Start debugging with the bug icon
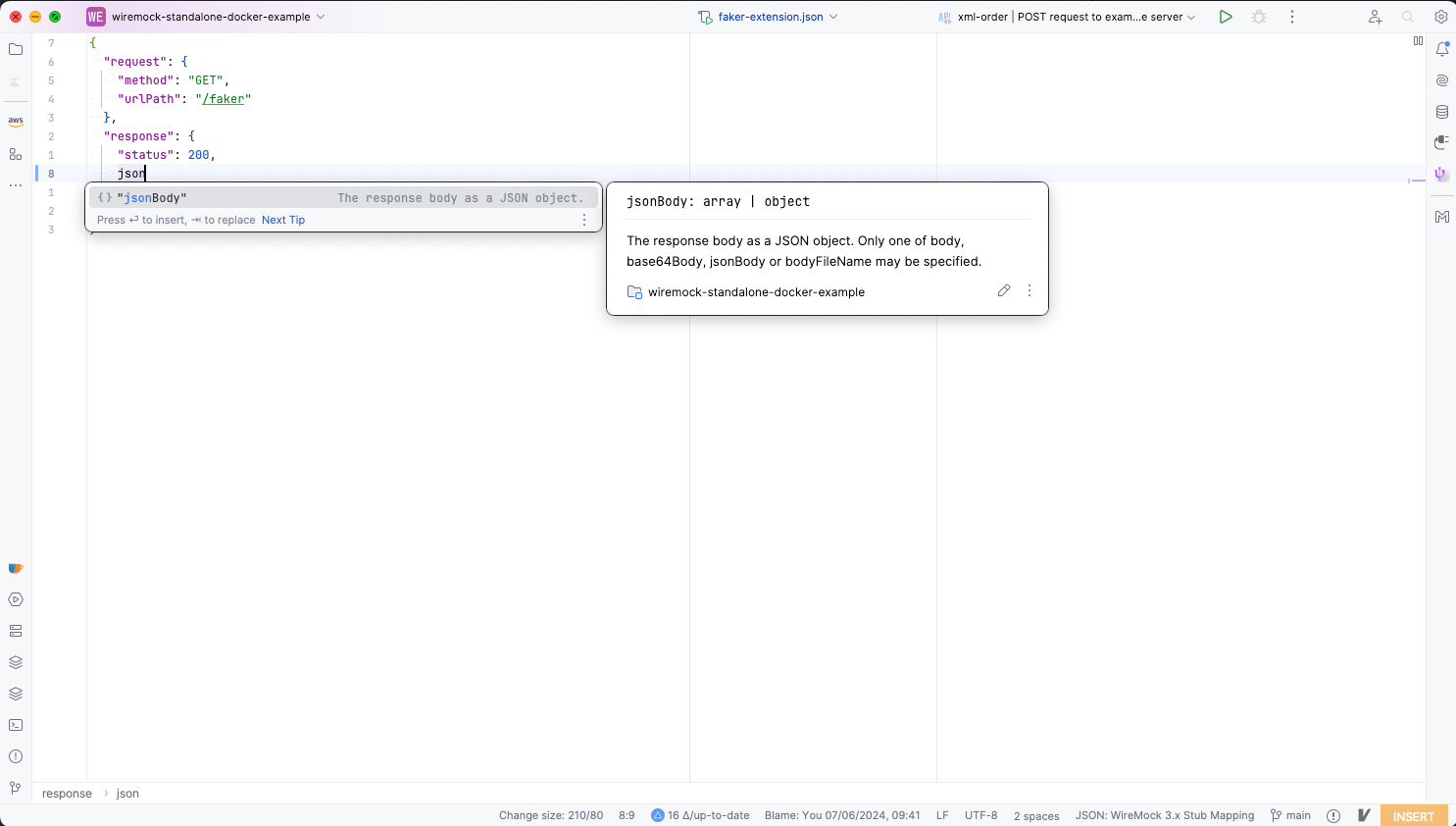Image resolution: width=1456 pixels, height=826 pixels. tap(1259, 17)
